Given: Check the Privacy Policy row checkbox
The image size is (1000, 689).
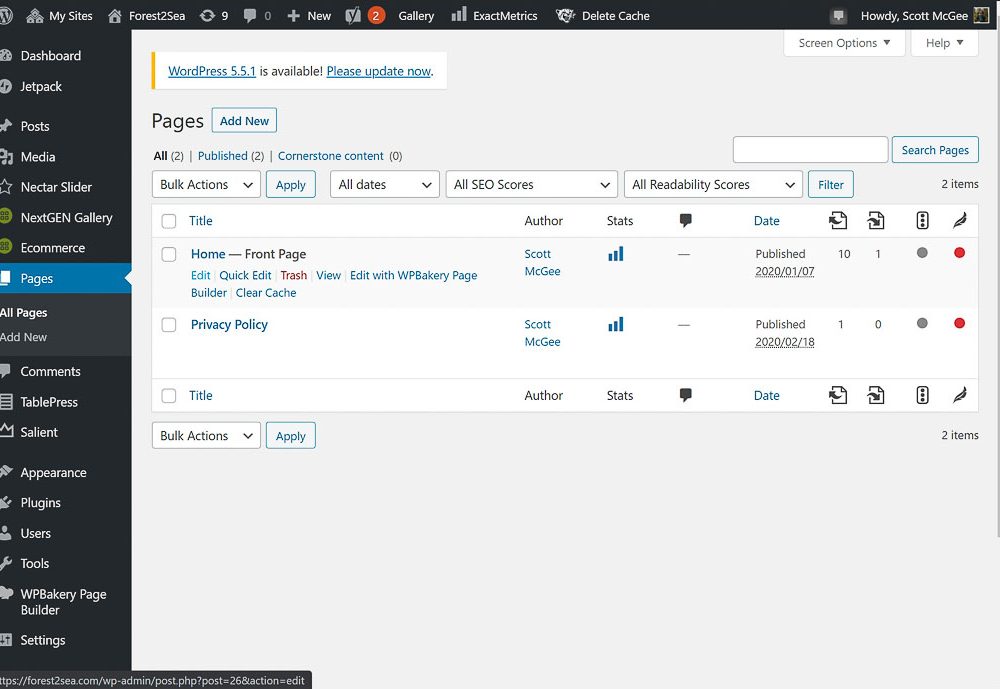Looking at the screenshot, I should click(169, 324).
